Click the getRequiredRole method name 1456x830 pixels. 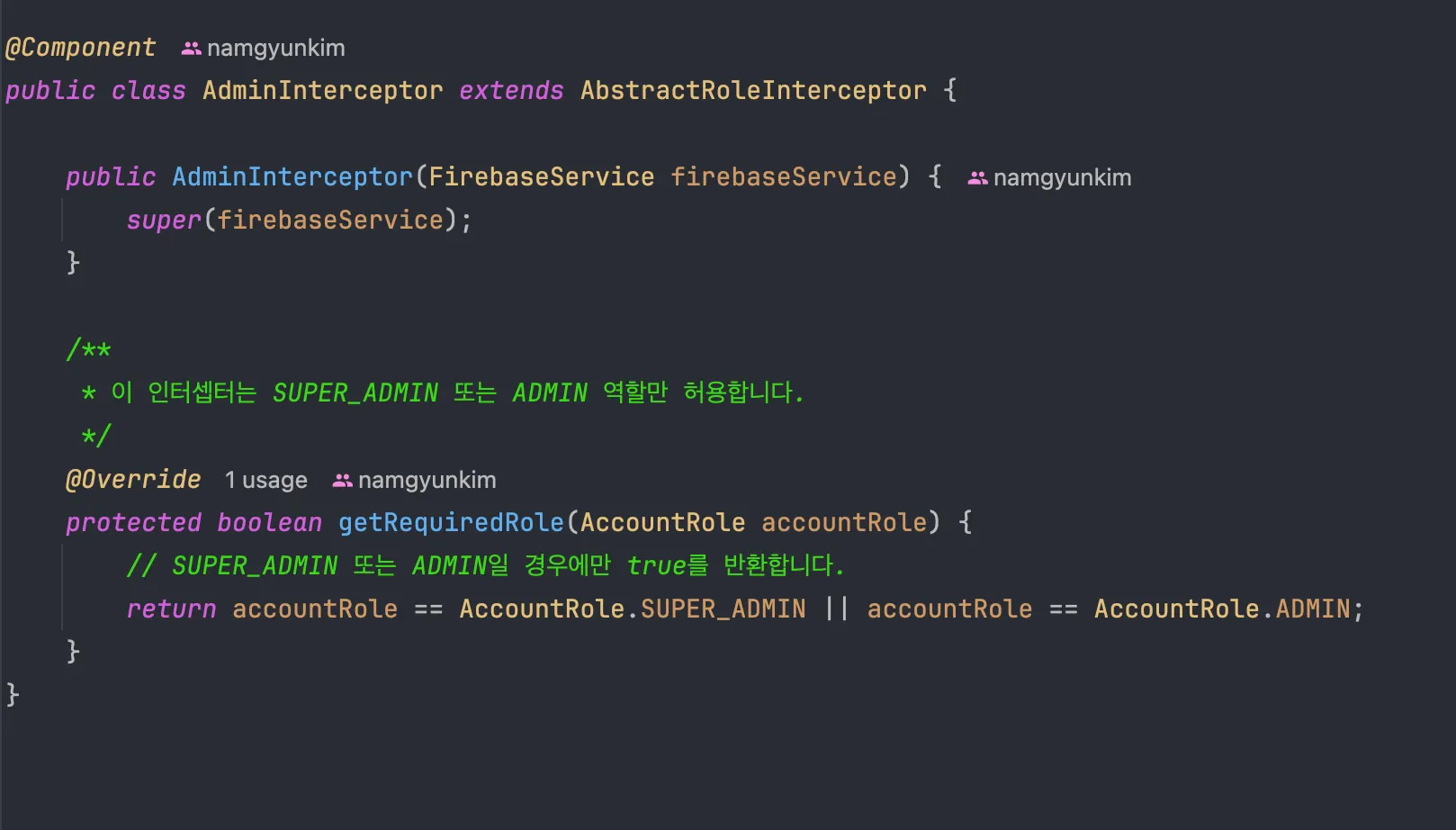pos(451,523)
